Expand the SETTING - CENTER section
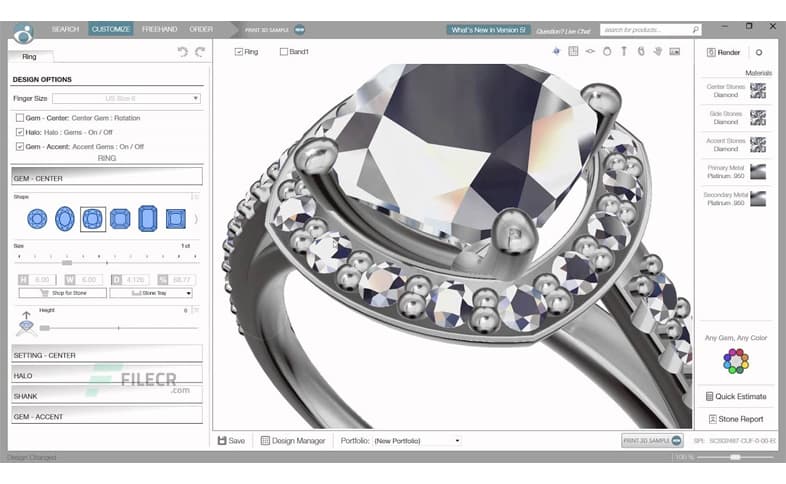The height and width of the screenshot is (484, 786). tap(107, 353)
